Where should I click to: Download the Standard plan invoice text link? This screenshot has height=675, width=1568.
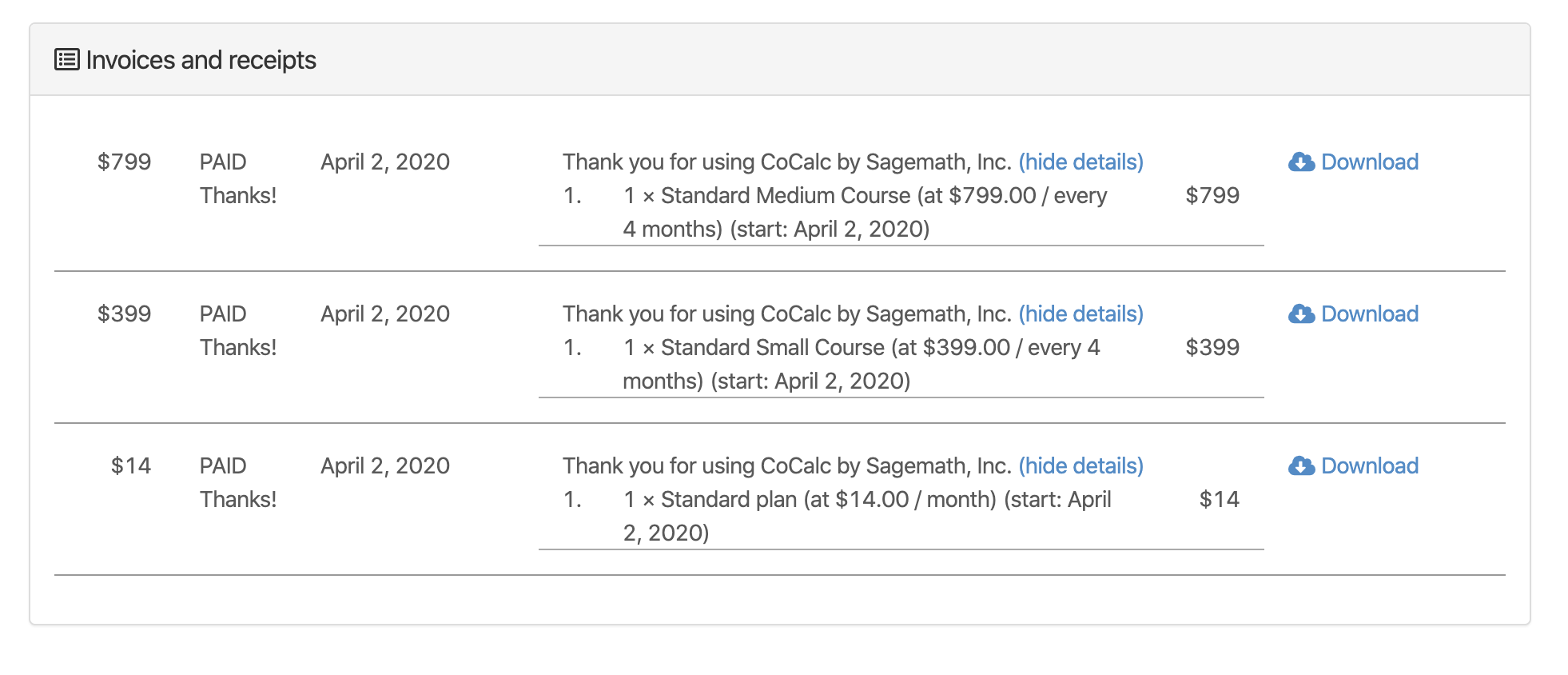pyautogui.click(x=1369, y=466)
